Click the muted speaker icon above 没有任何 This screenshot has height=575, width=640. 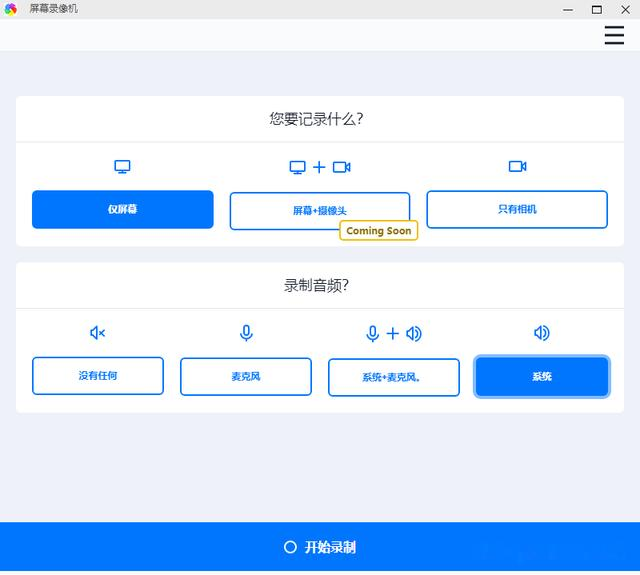pyautogui.click(x=98, y=333)
